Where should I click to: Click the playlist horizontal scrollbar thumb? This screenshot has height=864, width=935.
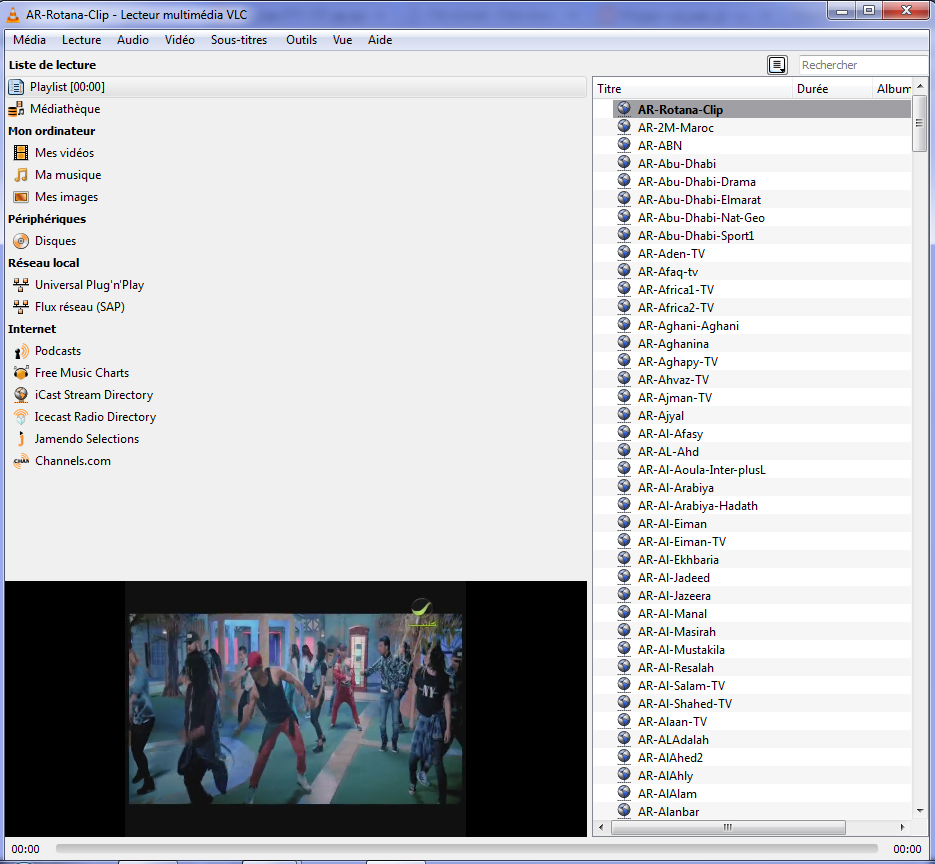pyautogui.click(x=728, y=827)
